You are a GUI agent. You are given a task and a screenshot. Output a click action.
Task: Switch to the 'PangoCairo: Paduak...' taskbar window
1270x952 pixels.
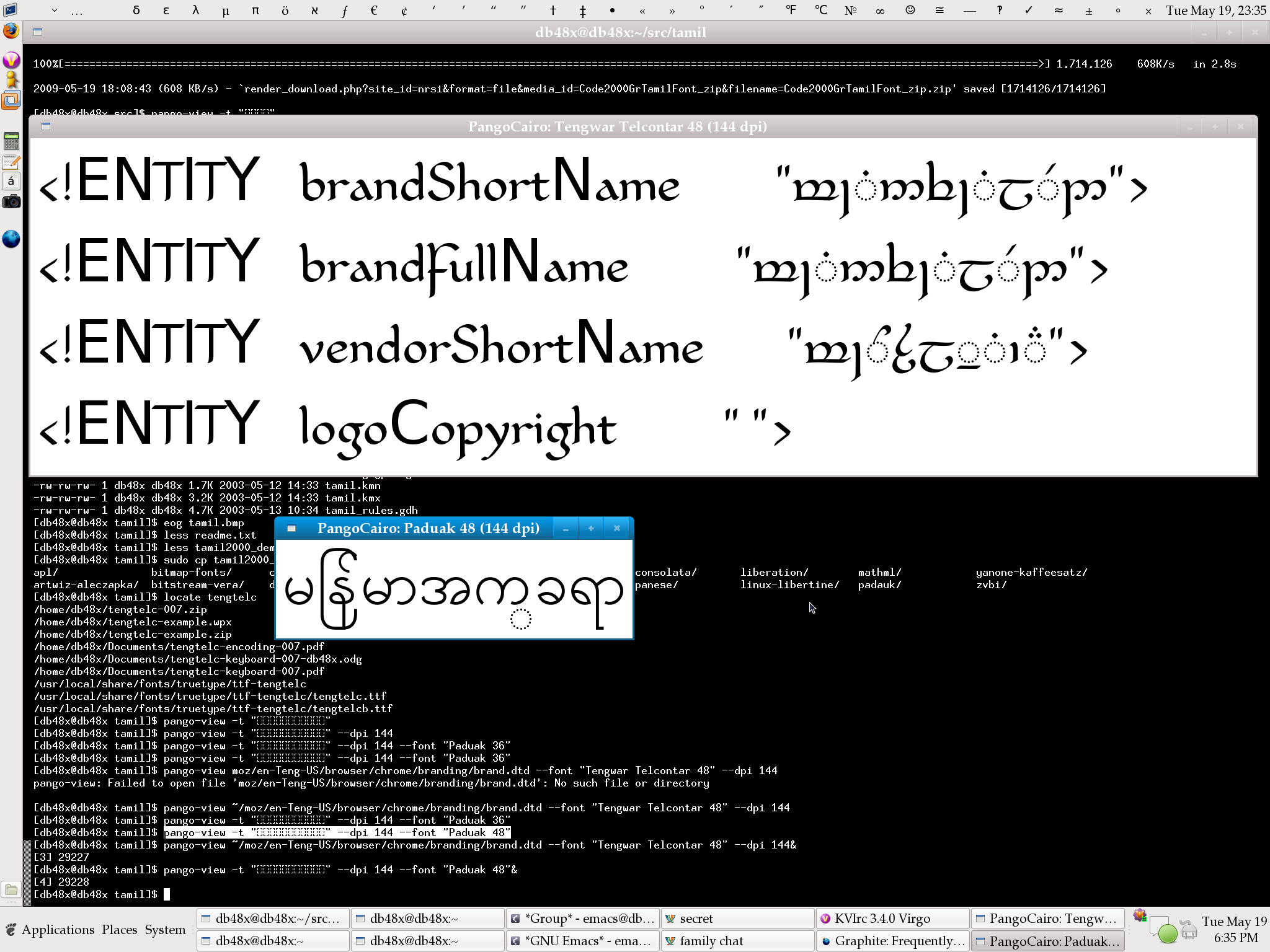pos(1047,941)
